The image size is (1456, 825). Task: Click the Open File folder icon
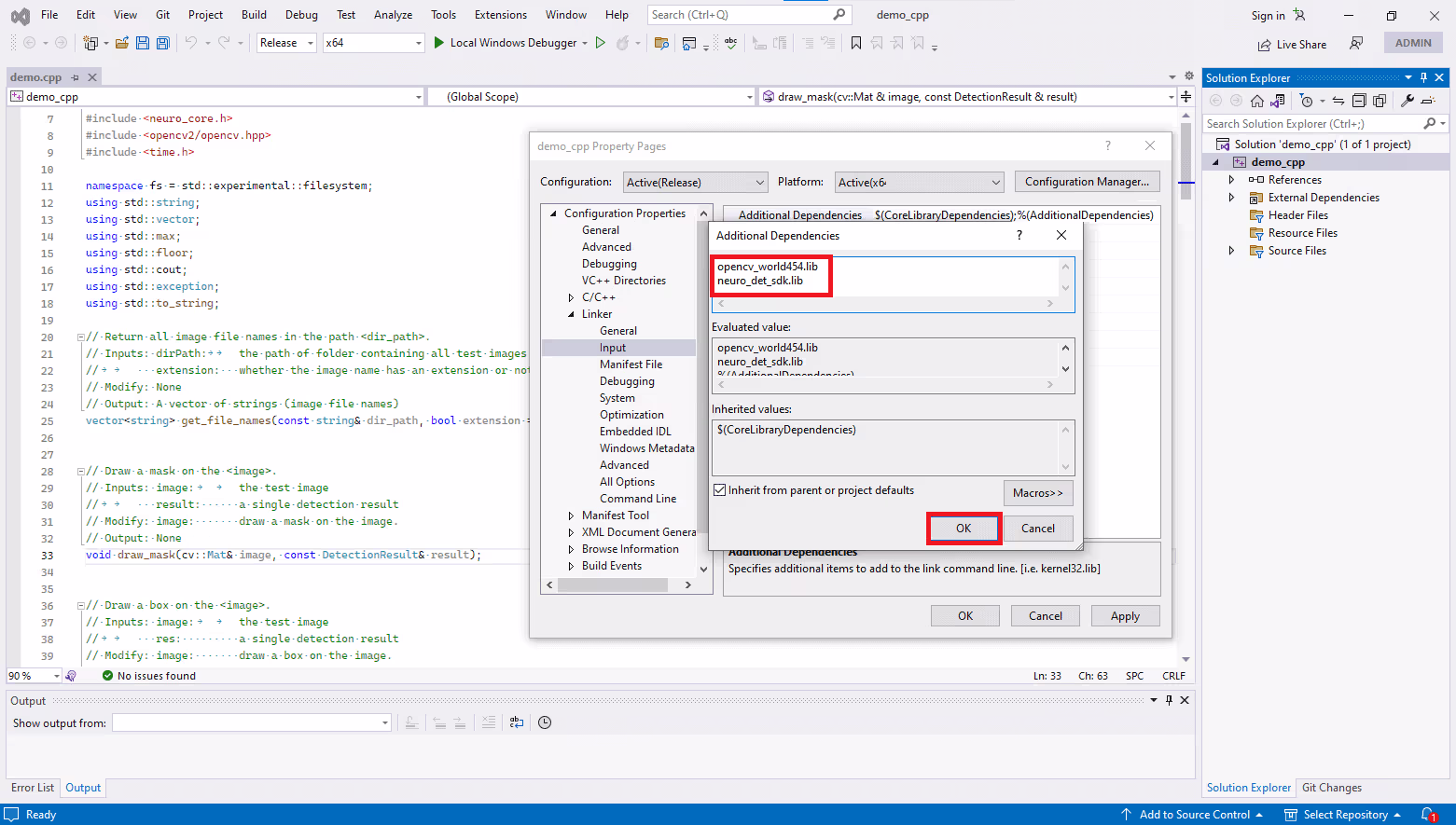[121, 43]
